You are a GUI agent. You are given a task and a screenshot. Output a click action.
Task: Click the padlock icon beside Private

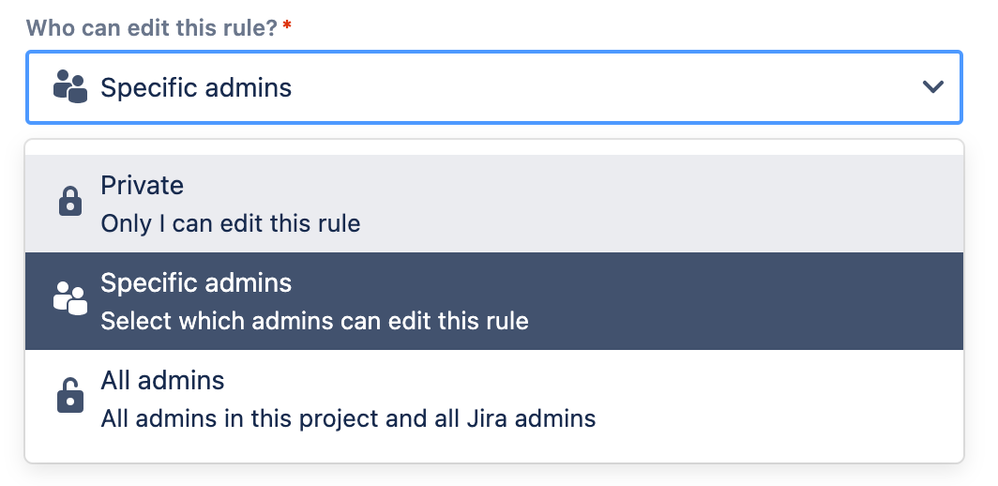point(70,202)
